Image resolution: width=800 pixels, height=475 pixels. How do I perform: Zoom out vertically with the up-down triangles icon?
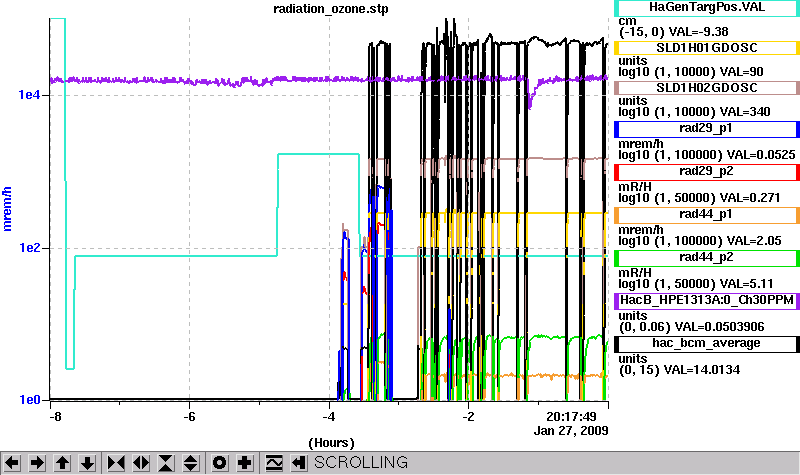(191, 463)
